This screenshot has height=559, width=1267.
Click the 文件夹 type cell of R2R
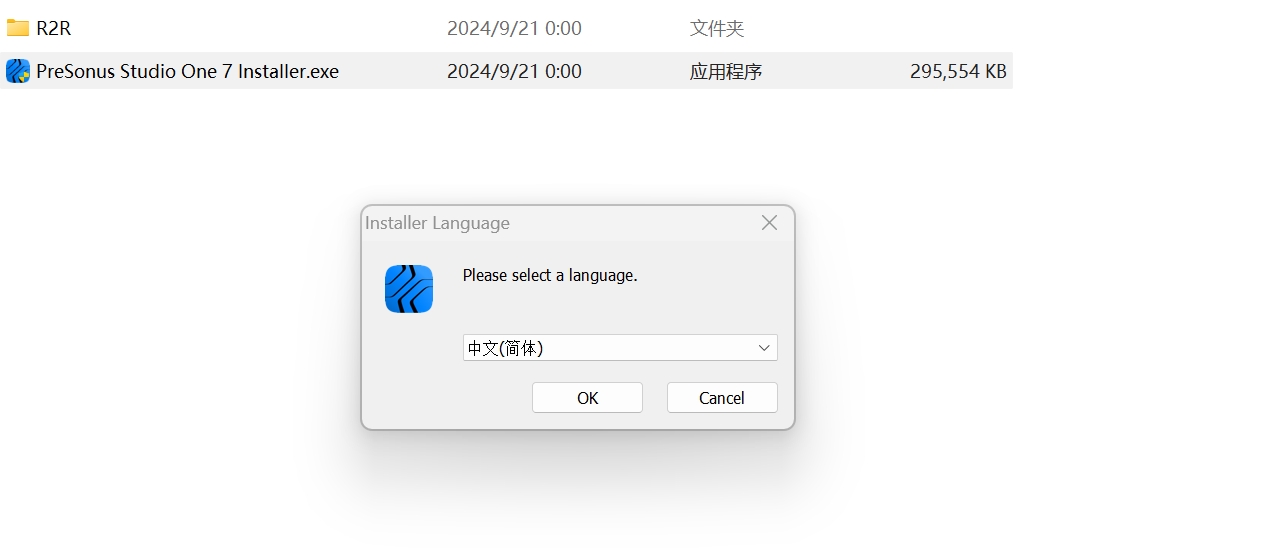click(x=717, y=28)
